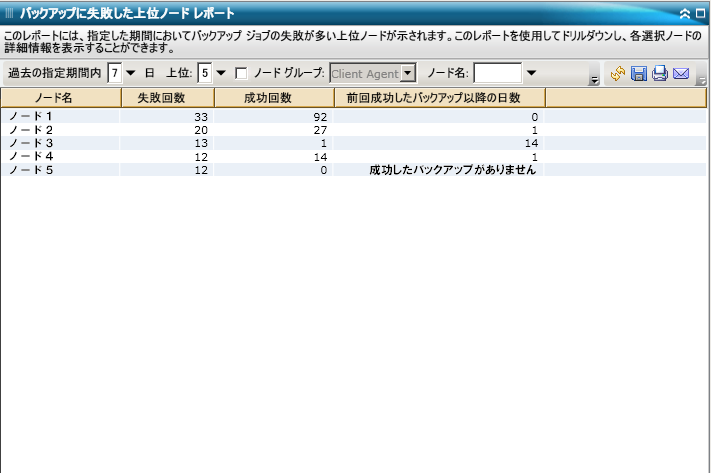Click the 上位 value field showing 5
This screenshot has width=711, height=473.
(205, 73)
